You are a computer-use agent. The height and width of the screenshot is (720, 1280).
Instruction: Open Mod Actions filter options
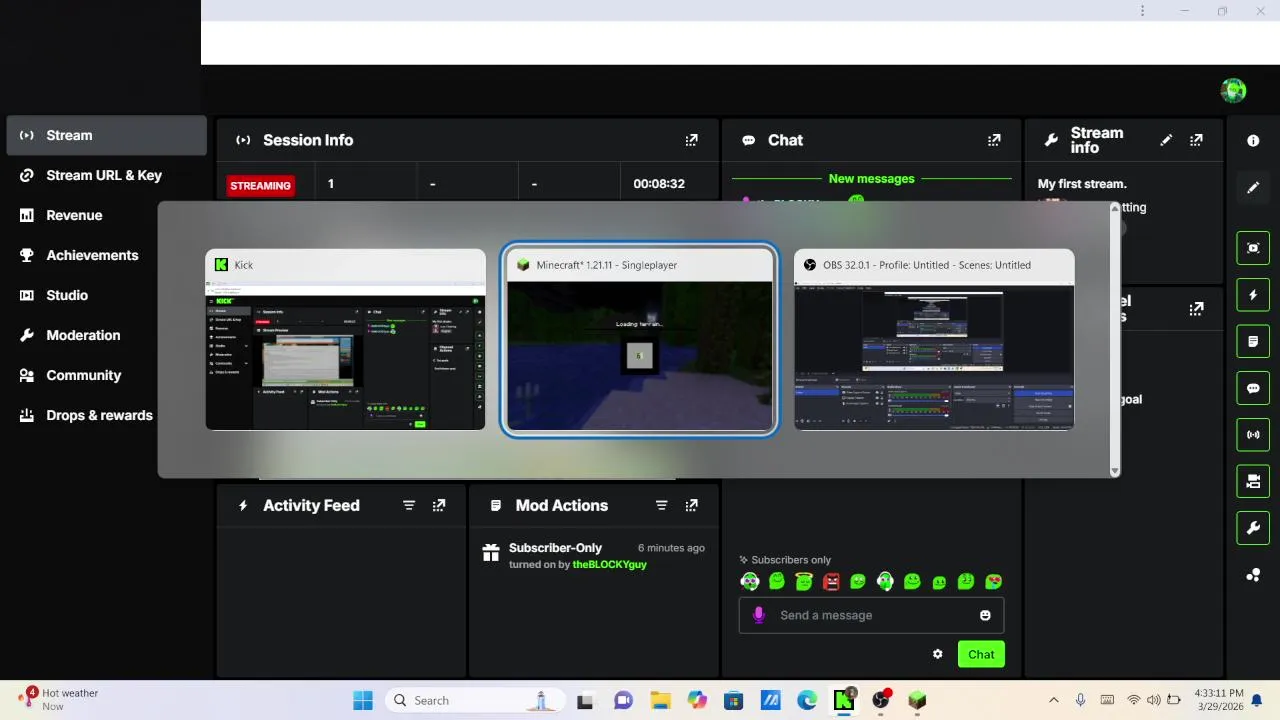coord(661,506)
